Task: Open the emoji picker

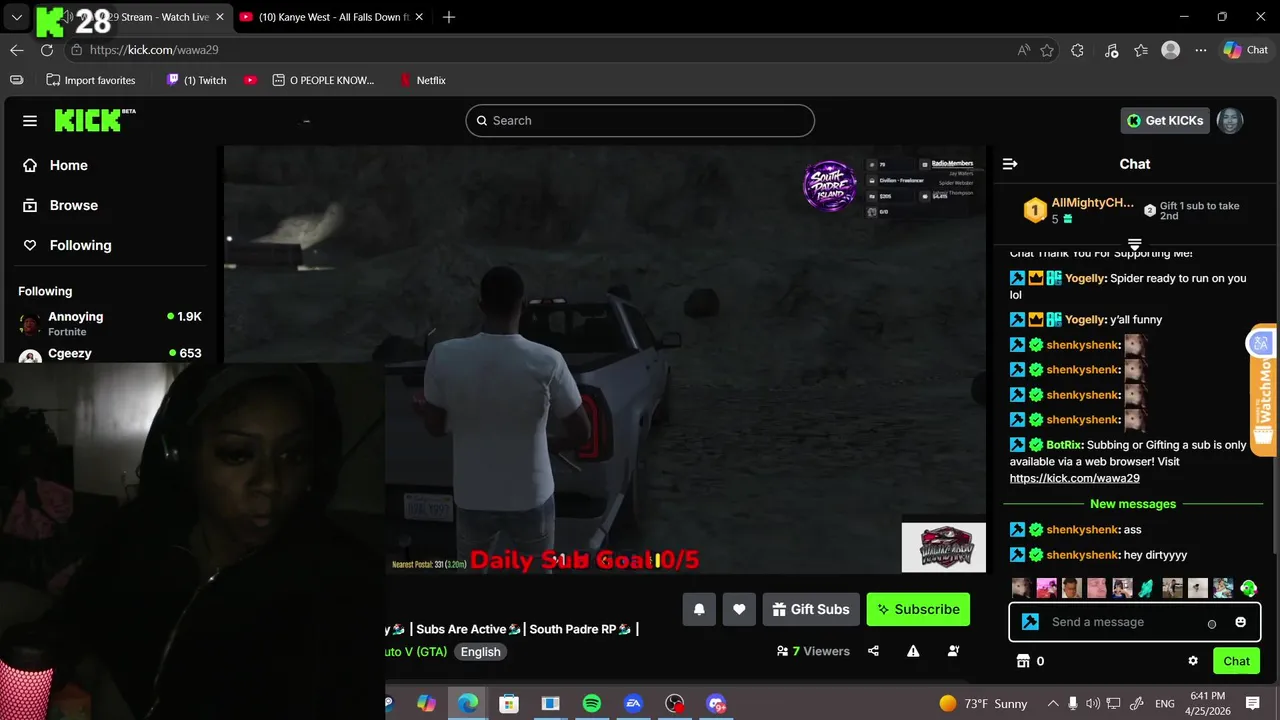Action: click(x=1241, y=622)
